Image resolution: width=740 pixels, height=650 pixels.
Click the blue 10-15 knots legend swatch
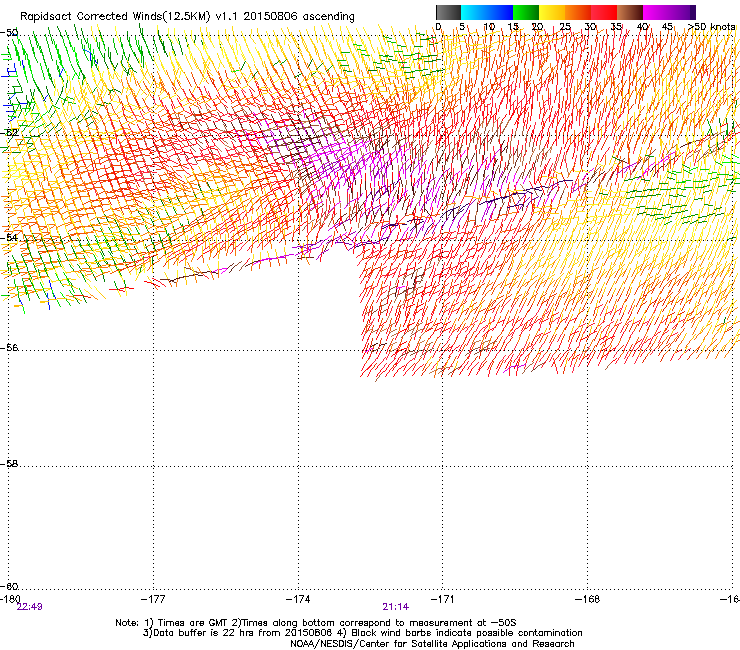click(500, 12)
